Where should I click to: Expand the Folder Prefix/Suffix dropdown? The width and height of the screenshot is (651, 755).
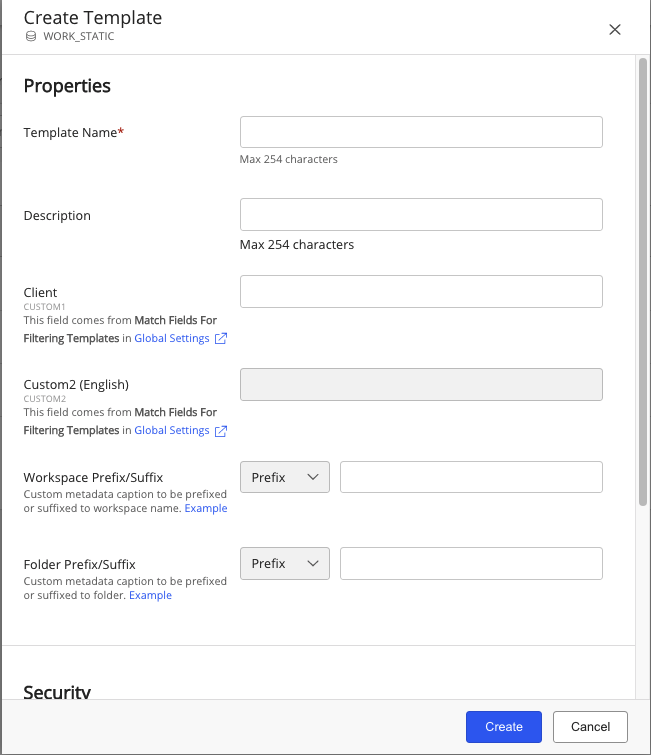[285, 563]
